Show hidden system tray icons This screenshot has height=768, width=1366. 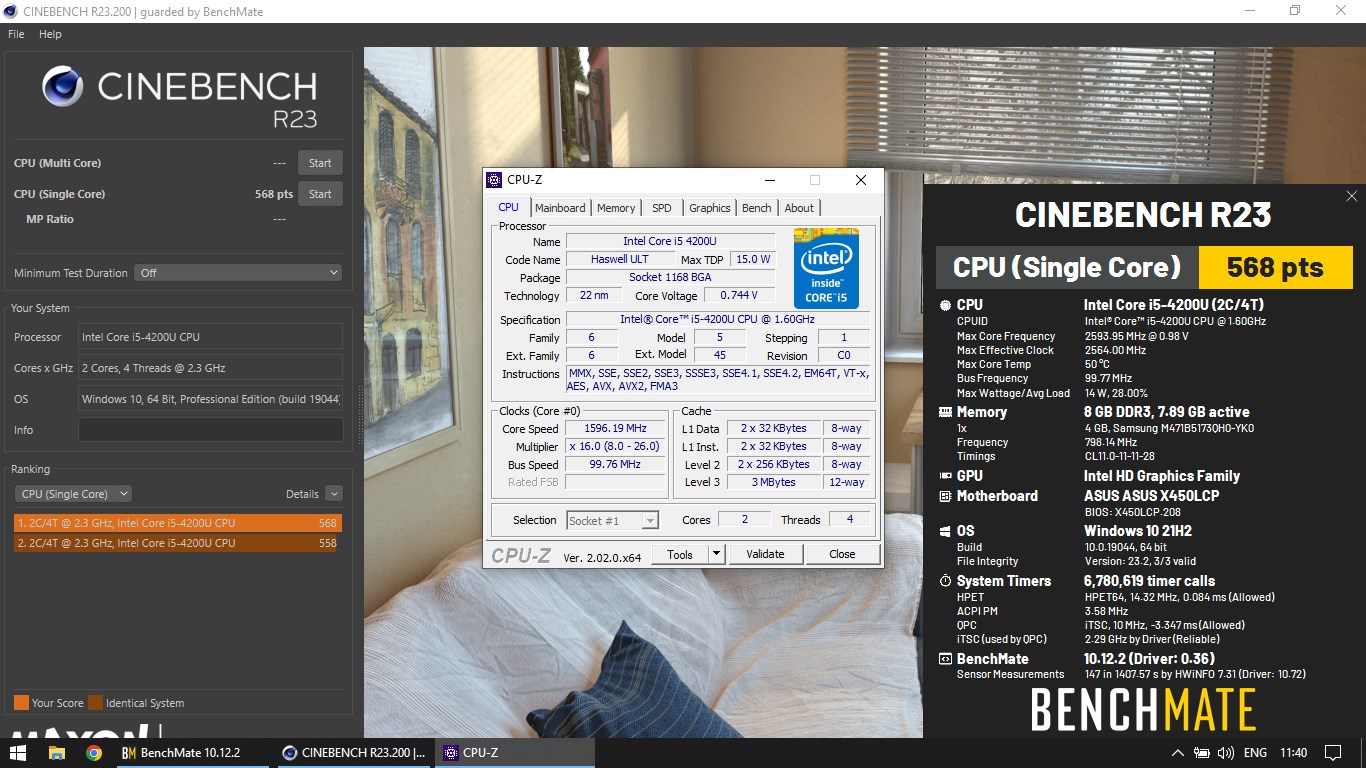pyautogui.click(x=1177, y=753)
